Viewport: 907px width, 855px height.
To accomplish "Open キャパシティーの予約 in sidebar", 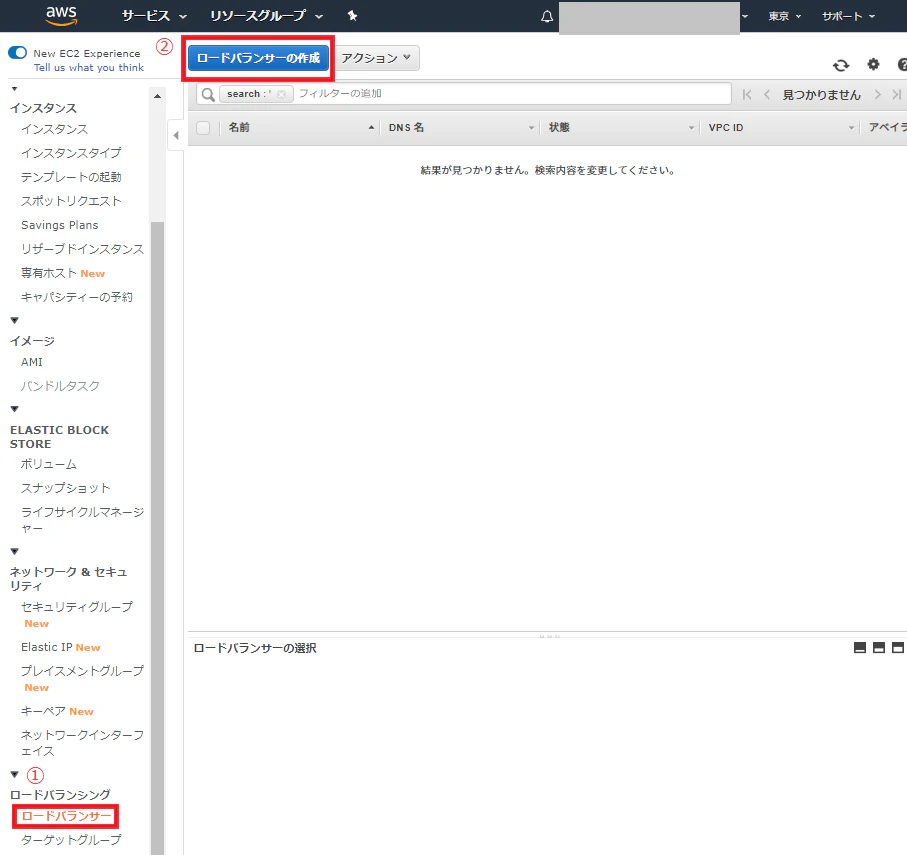I will click(x=77, y=297).
